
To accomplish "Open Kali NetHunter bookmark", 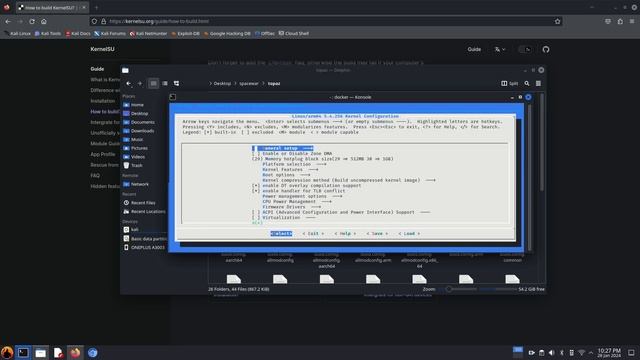I will (x=148, y=33).
